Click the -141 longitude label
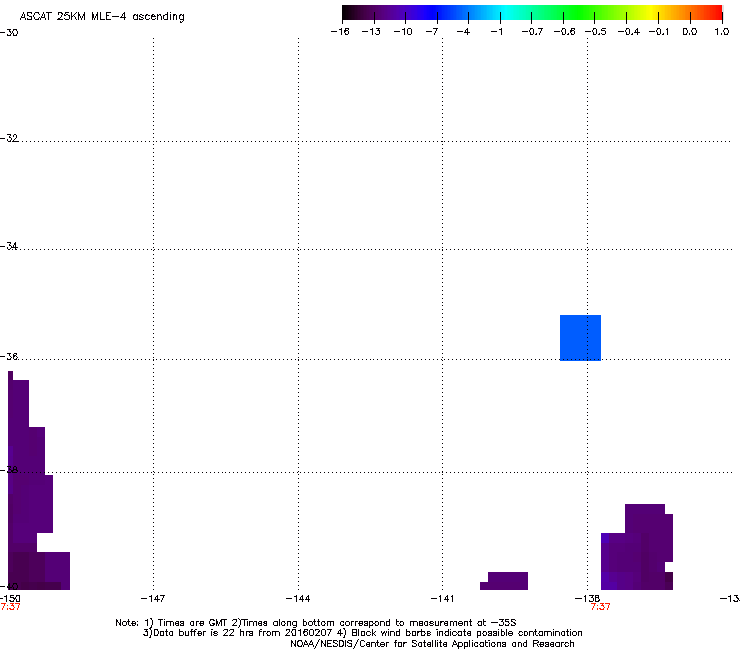The width and height of the screenshot is (740, 650). [x=442, y=599]
